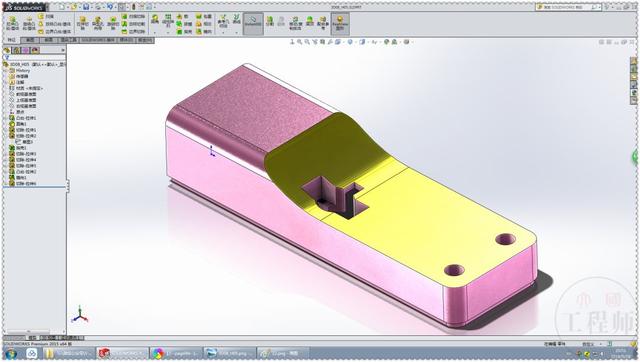Click Edit Appearance colored ball icon
This screenshot has height=362, width=640.
click(x=386, y=42)
